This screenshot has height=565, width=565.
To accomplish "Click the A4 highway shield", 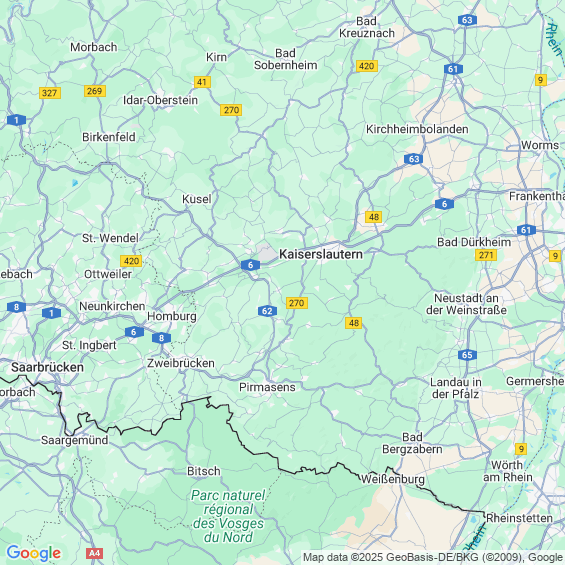I will click(x=94, y=553).
